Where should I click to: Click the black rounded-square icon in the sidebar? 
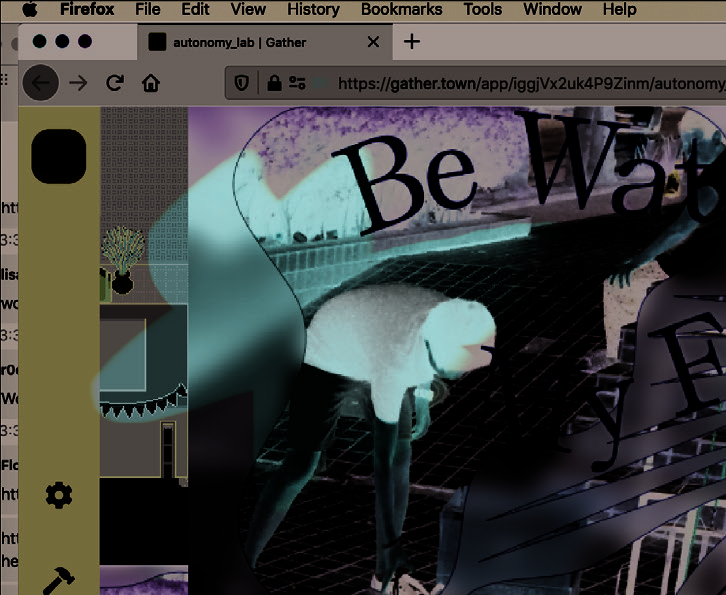click(59, 157)
